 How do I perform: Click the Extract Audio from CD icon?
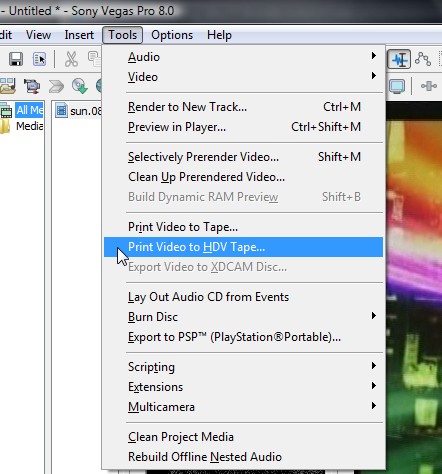pyautogui.click(x=80, y=86)
